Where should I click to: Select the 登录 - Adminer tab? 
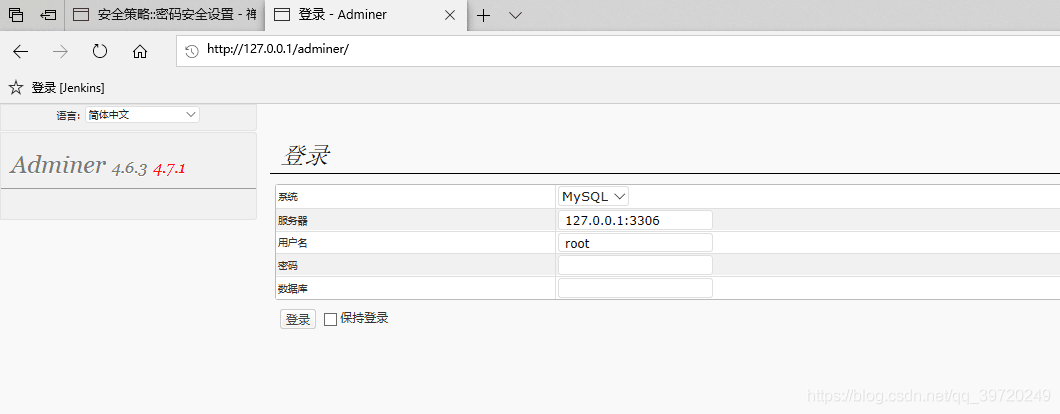click(365, 15)
